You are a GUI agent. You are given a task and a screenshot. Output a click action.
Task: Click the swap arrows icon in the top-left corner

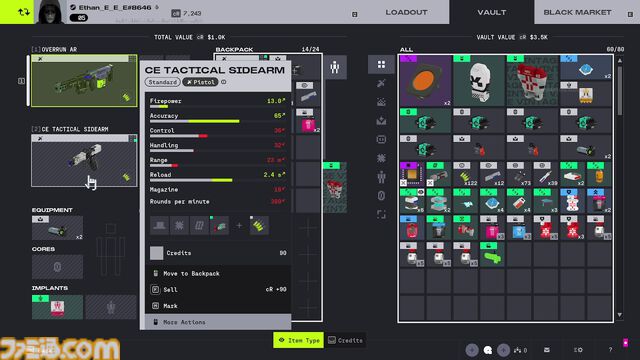[24, 12]
